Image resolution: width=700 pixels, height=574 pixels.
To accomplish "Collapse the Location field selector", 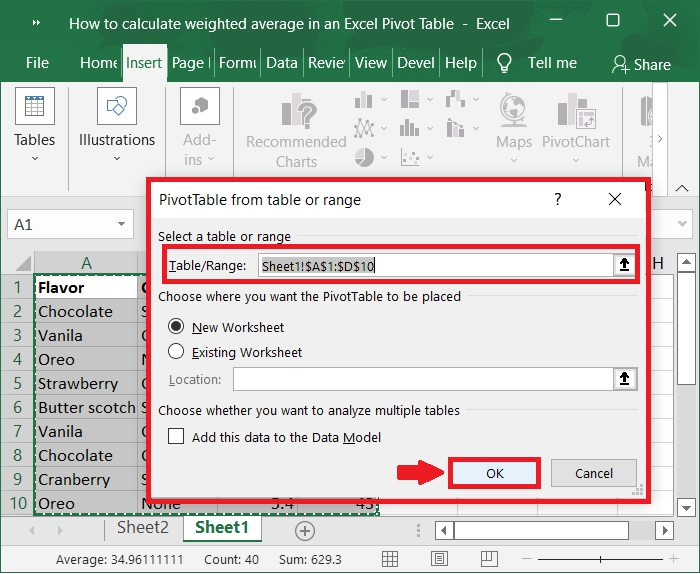I will tap(625, 379).
